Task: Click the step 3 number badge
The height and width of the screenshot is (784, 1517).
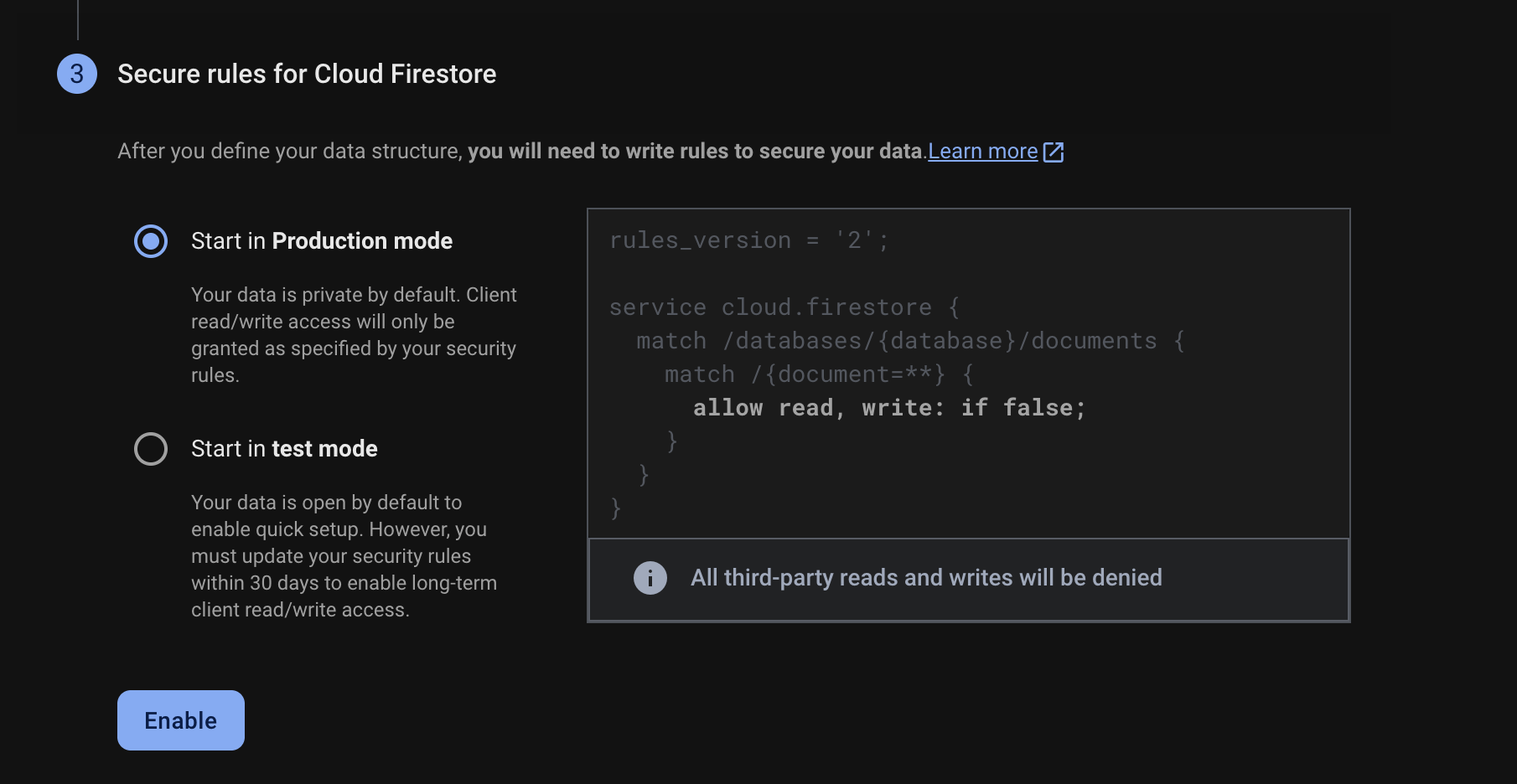Action: tap(77, 74)
